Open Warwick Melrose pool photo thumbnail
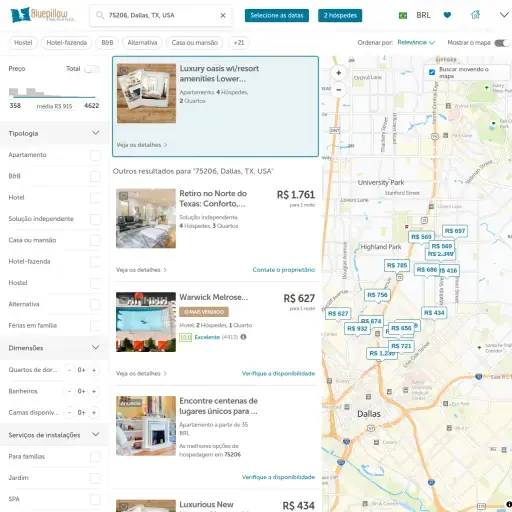The image size is (512, 512). (x=146, y=322)
